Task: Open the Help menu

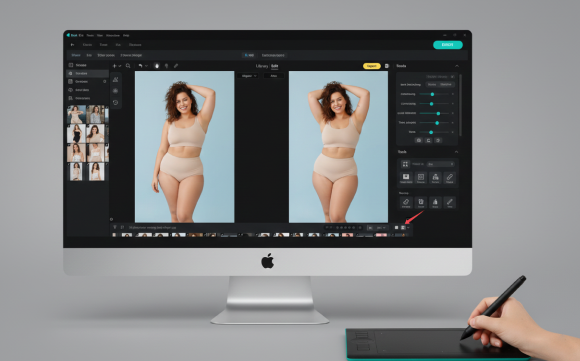Action: pos(126,36)
